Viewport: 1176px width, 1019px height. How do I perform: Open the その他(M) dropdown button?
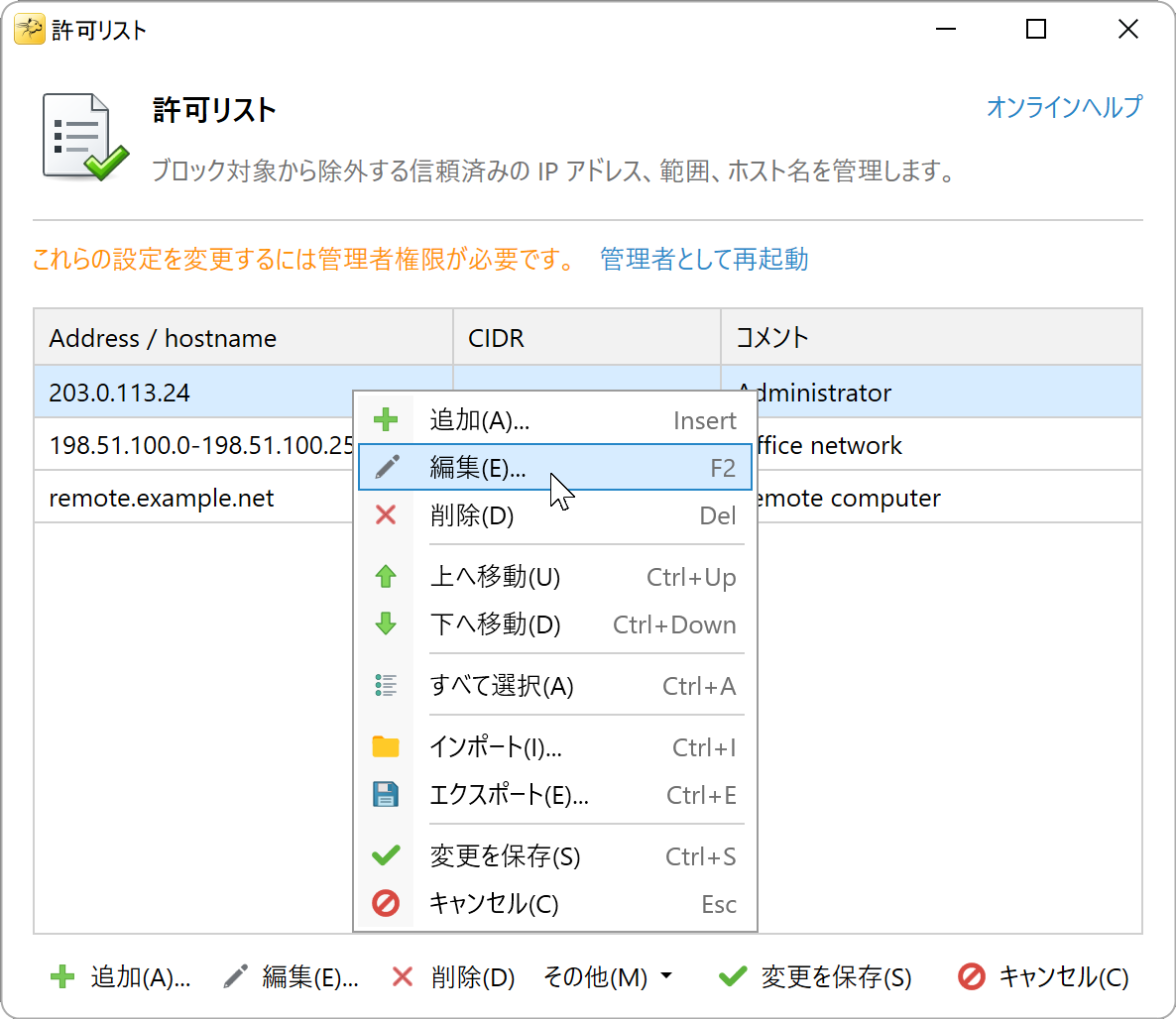[607, 977]
